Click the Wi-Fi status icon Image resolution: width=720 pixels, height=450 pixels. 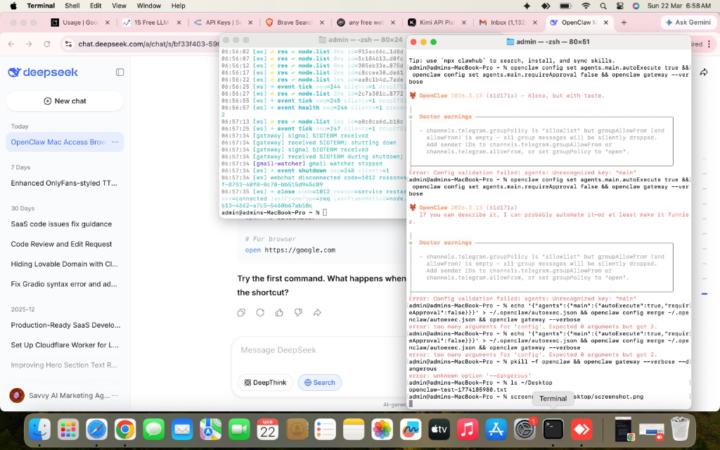coord(585,6)
